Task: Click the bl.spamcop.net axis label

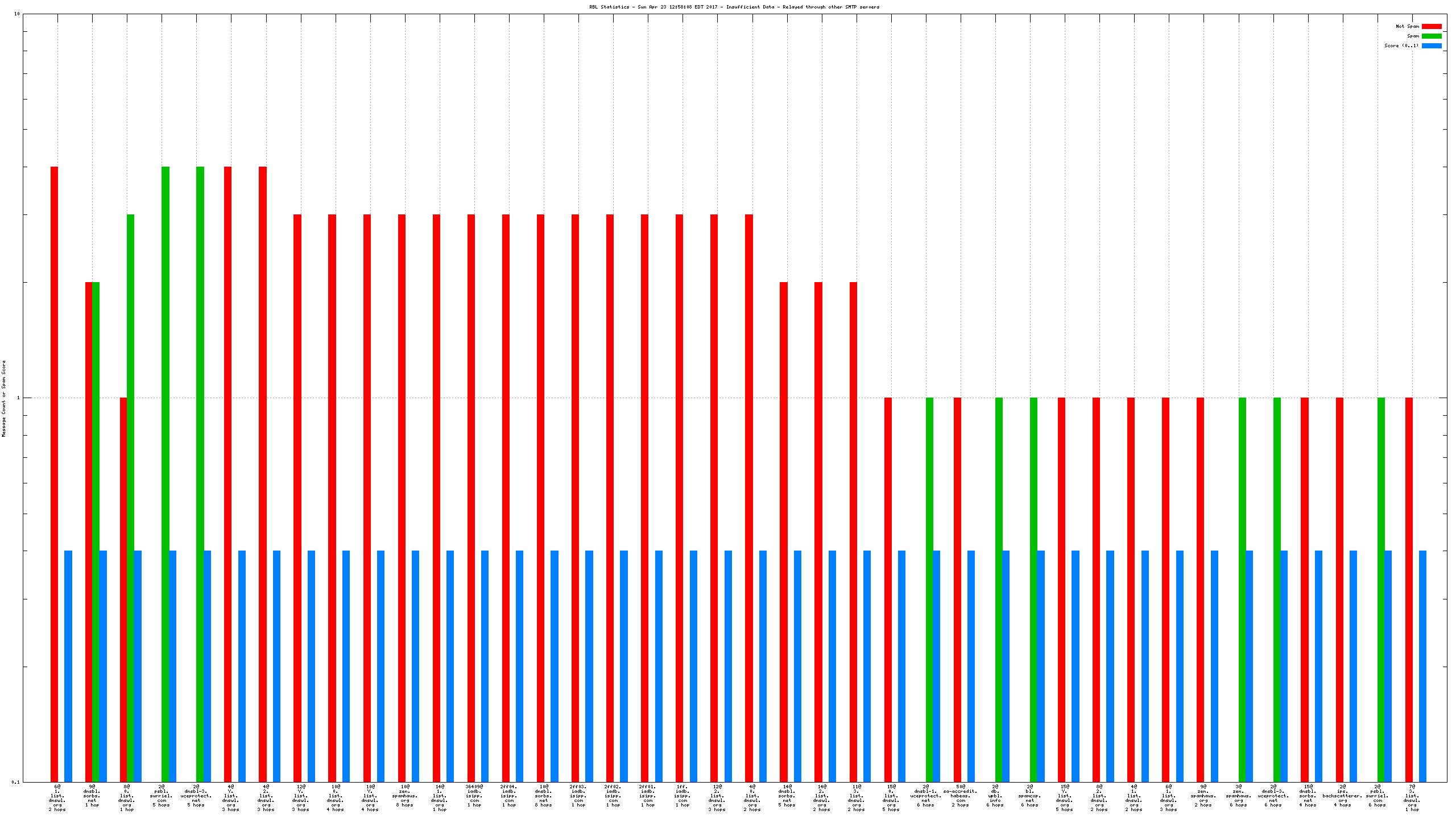Action: point(1029,796)
